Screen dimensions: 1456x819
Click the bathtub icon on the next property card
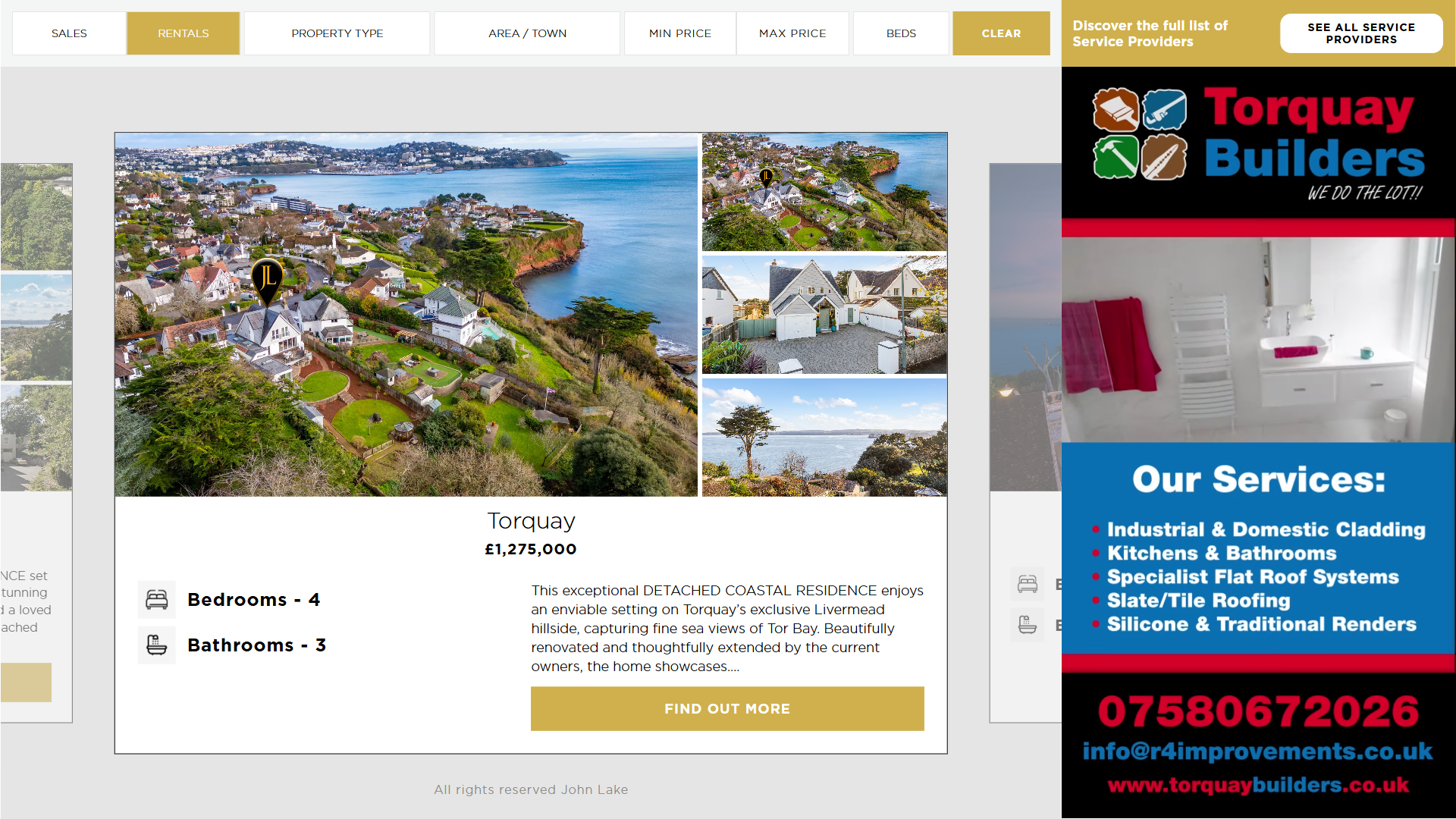pos(1028,626)
